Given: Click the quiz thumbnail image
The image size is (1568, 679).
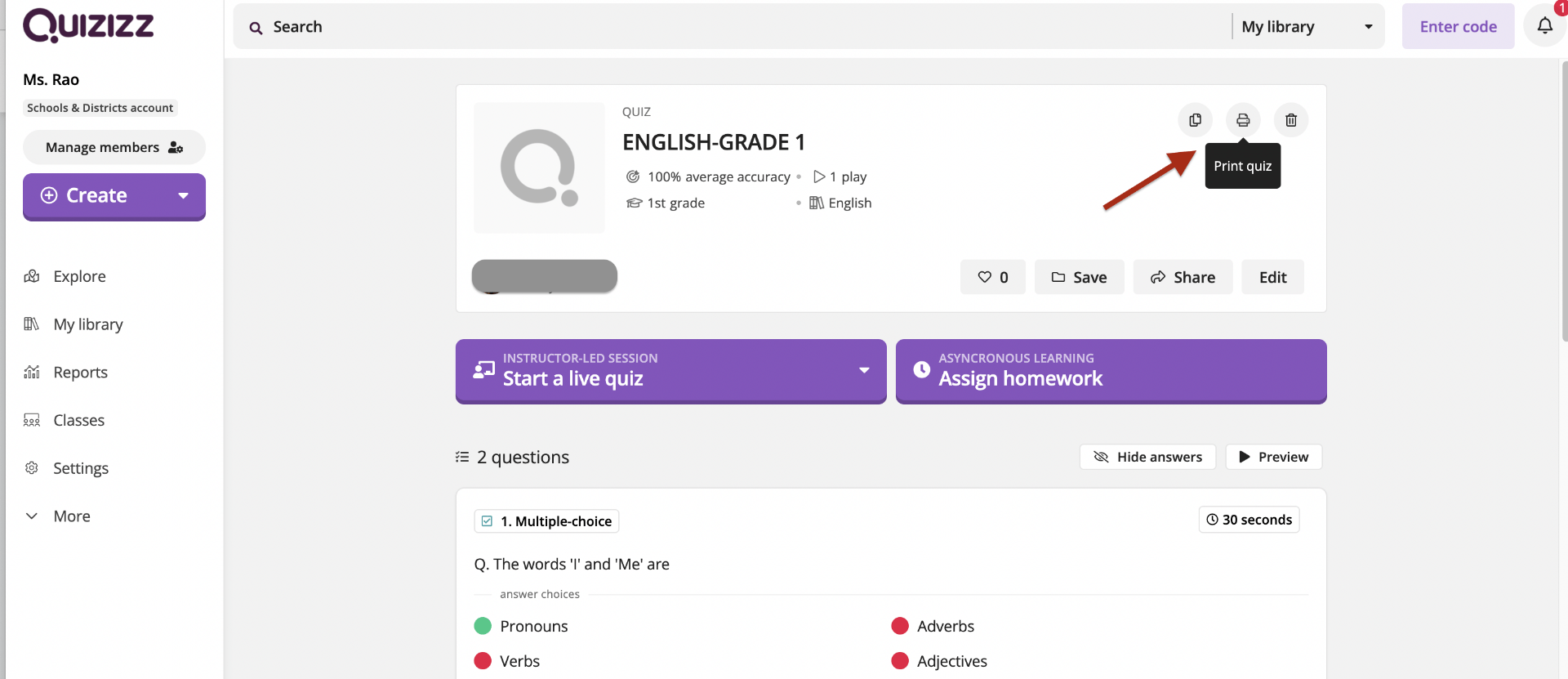Looking at the screenshot, I should pyautogui.click(x=539, y=168).
